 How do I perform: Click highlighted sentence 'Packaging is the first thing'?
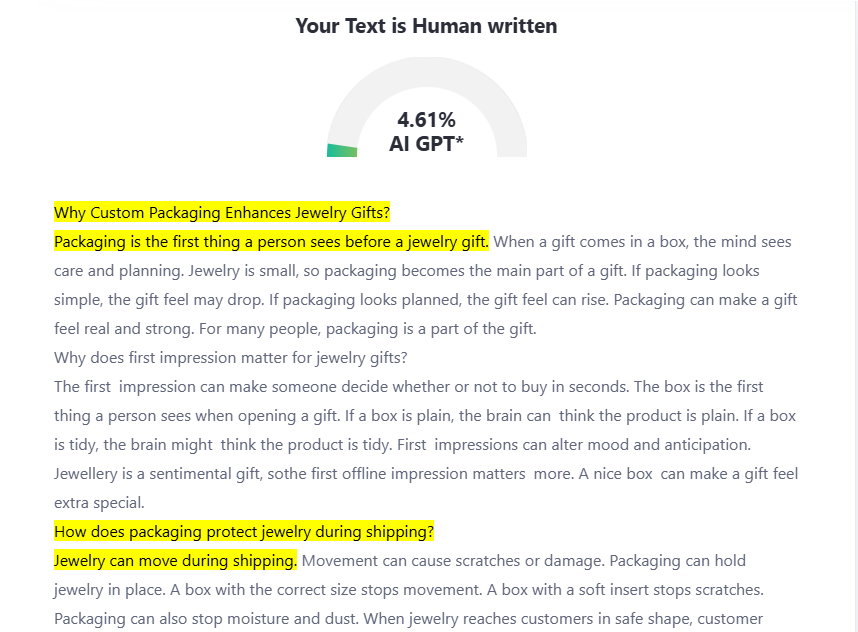coord(271,242)
